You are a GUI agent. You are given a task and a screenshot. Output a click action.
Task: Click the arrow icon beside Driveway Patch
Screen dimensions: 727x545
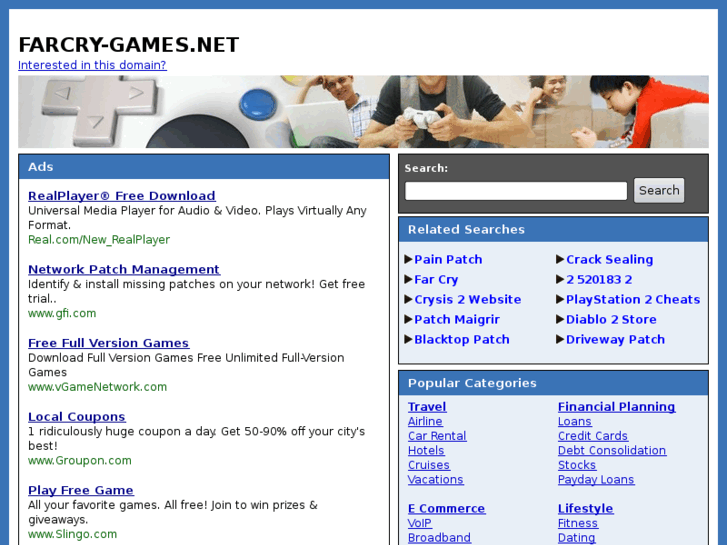click(560, 339)
